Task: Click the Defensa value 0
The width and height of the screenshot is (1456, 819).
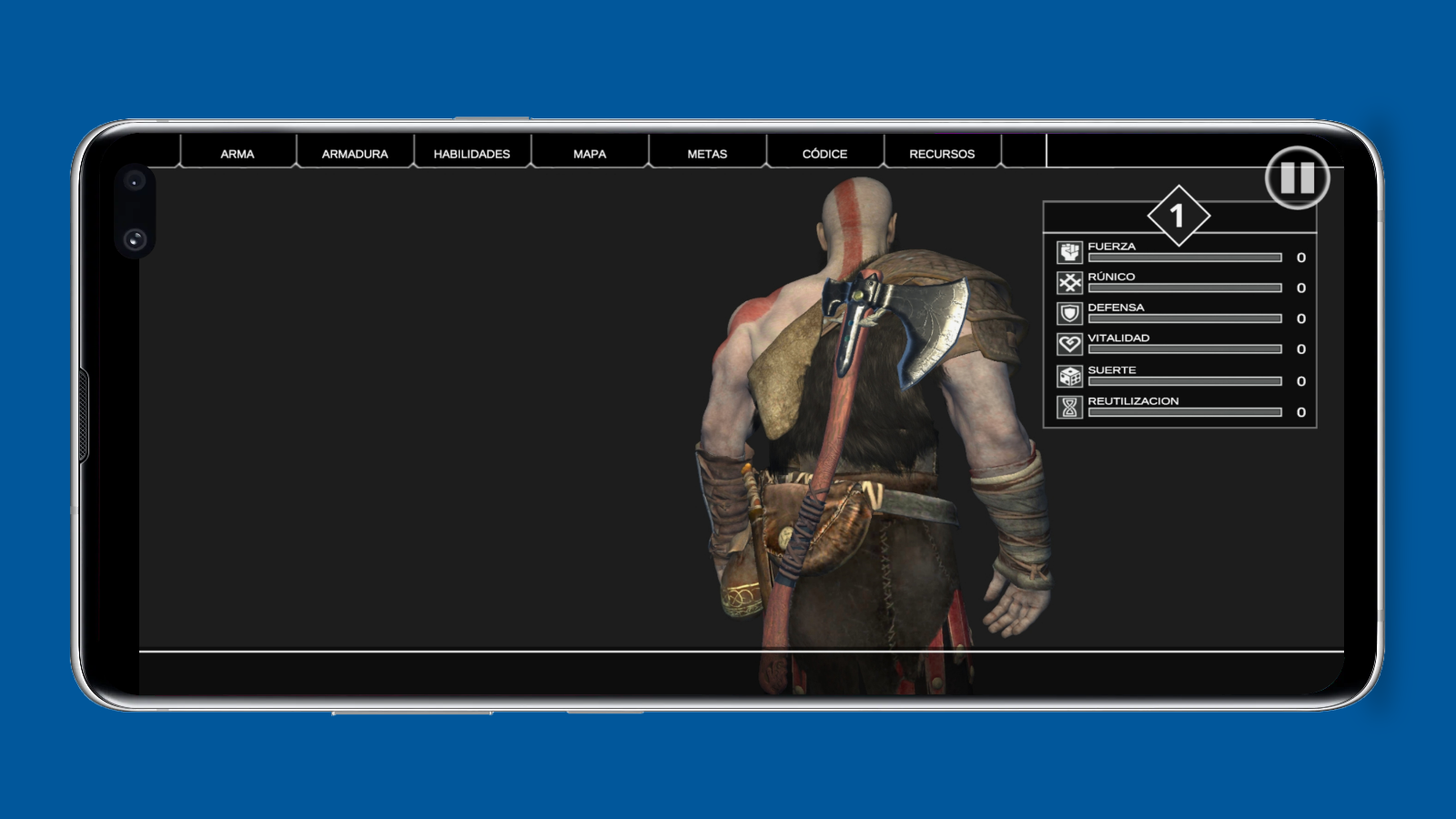Action: coord(1301,318)
